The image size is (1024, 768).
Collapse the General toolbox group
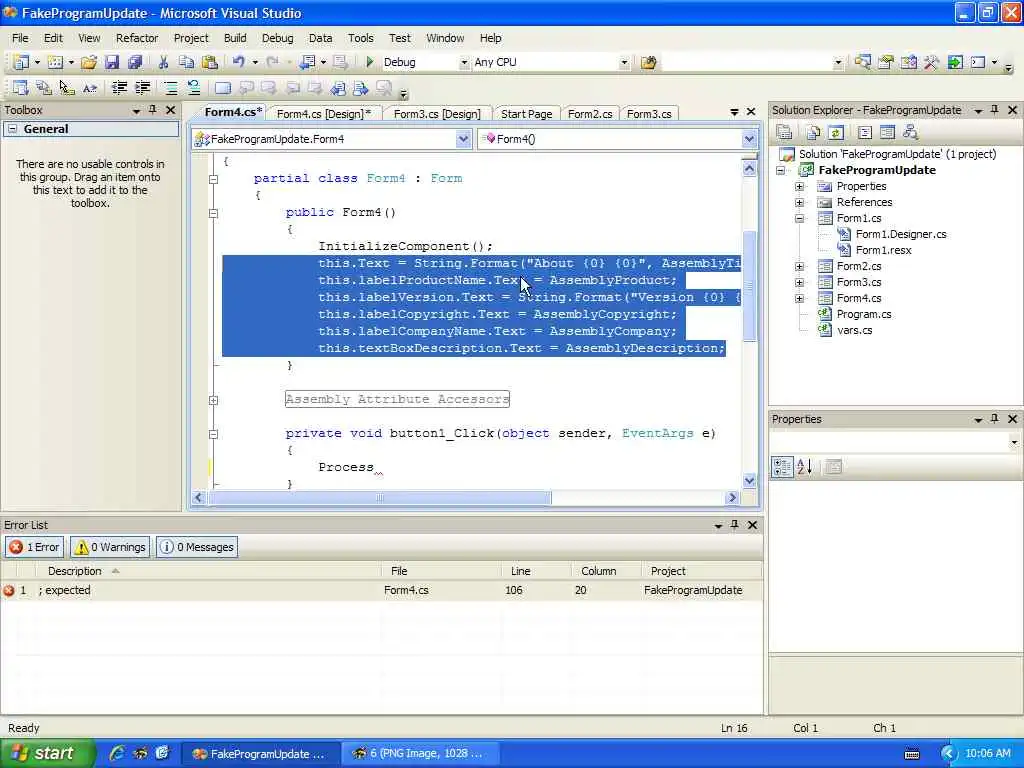tap(12, 129)
